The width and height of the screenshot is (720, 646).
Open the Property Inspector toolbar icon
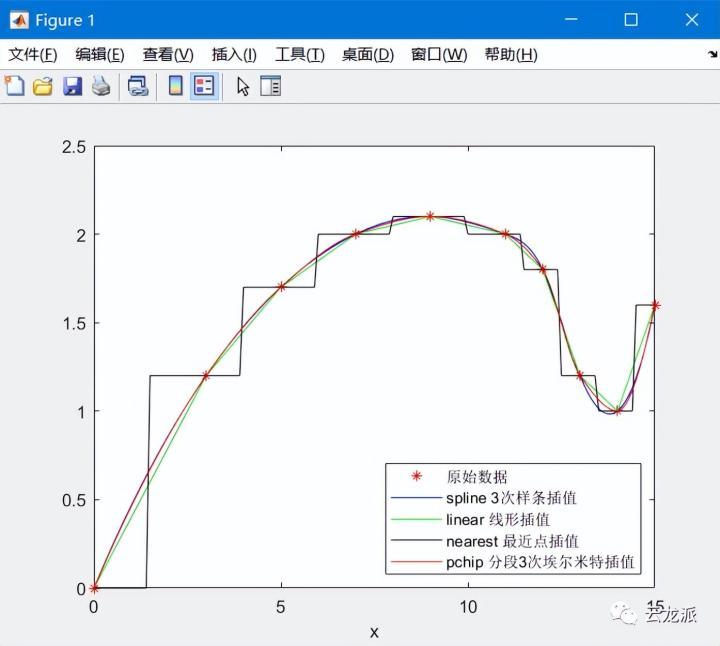pyautogui.click(x=270, y=86)
